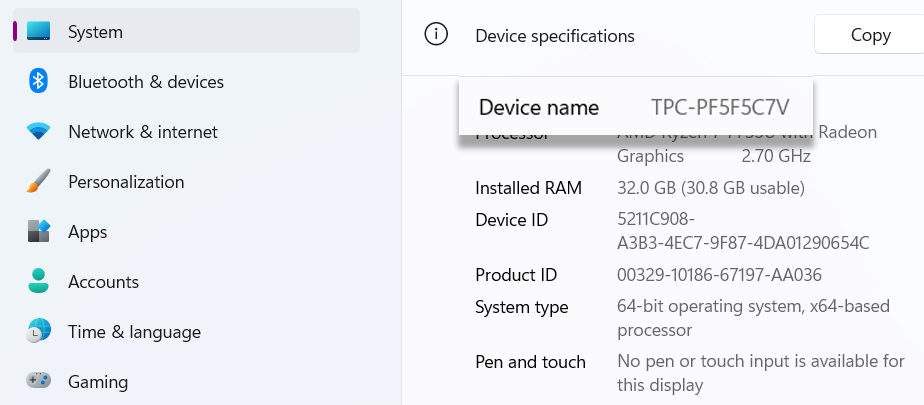Click the Accounts person icon
Screen dimensions: 924x405
pos(38,282)
